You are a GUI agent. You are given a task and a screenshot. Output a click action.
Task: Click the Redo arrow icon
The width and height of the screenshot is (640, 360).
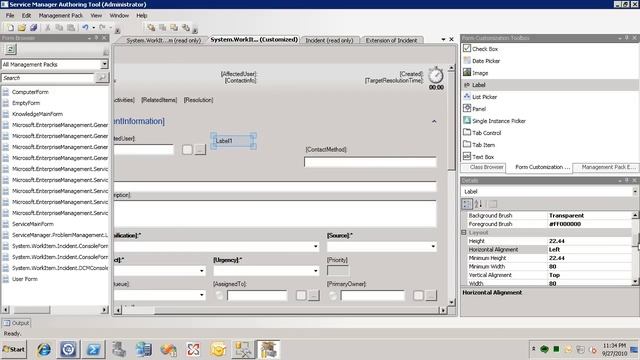point(102,27)
